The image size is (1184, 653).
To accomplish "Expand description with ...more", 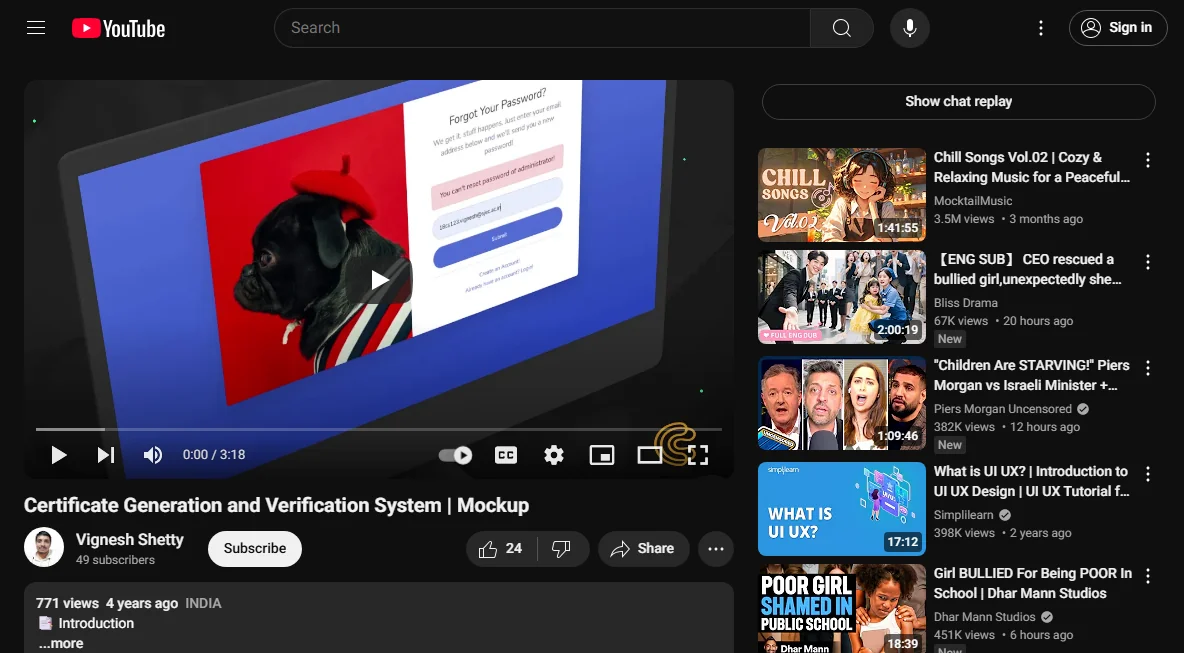I will 61,643.
